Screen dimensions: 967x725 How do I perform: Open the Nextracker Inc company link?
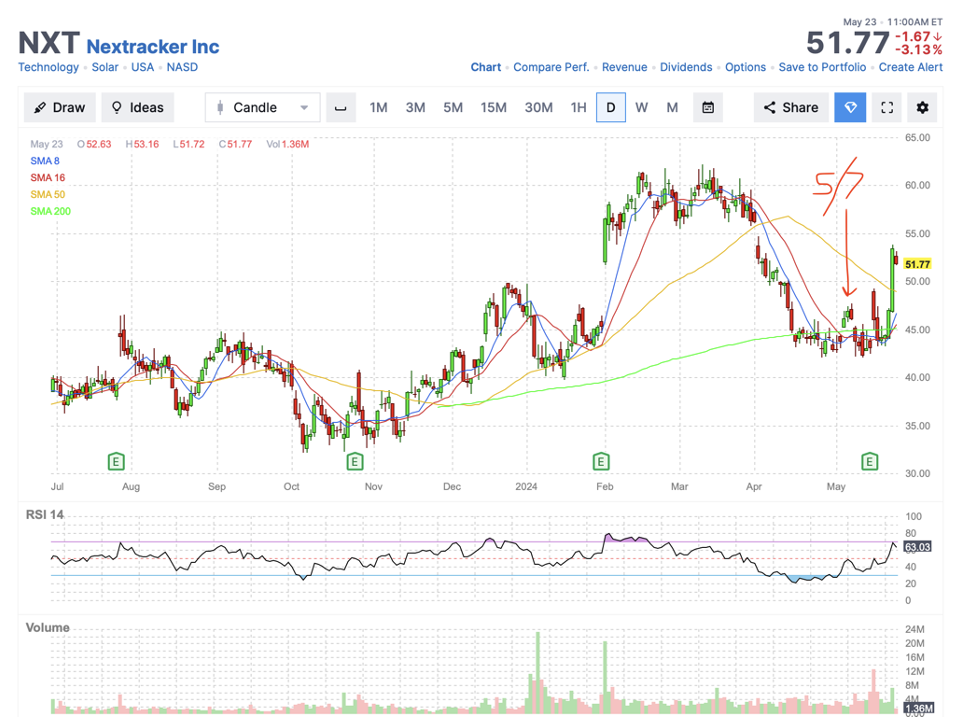tap(153, 47)
